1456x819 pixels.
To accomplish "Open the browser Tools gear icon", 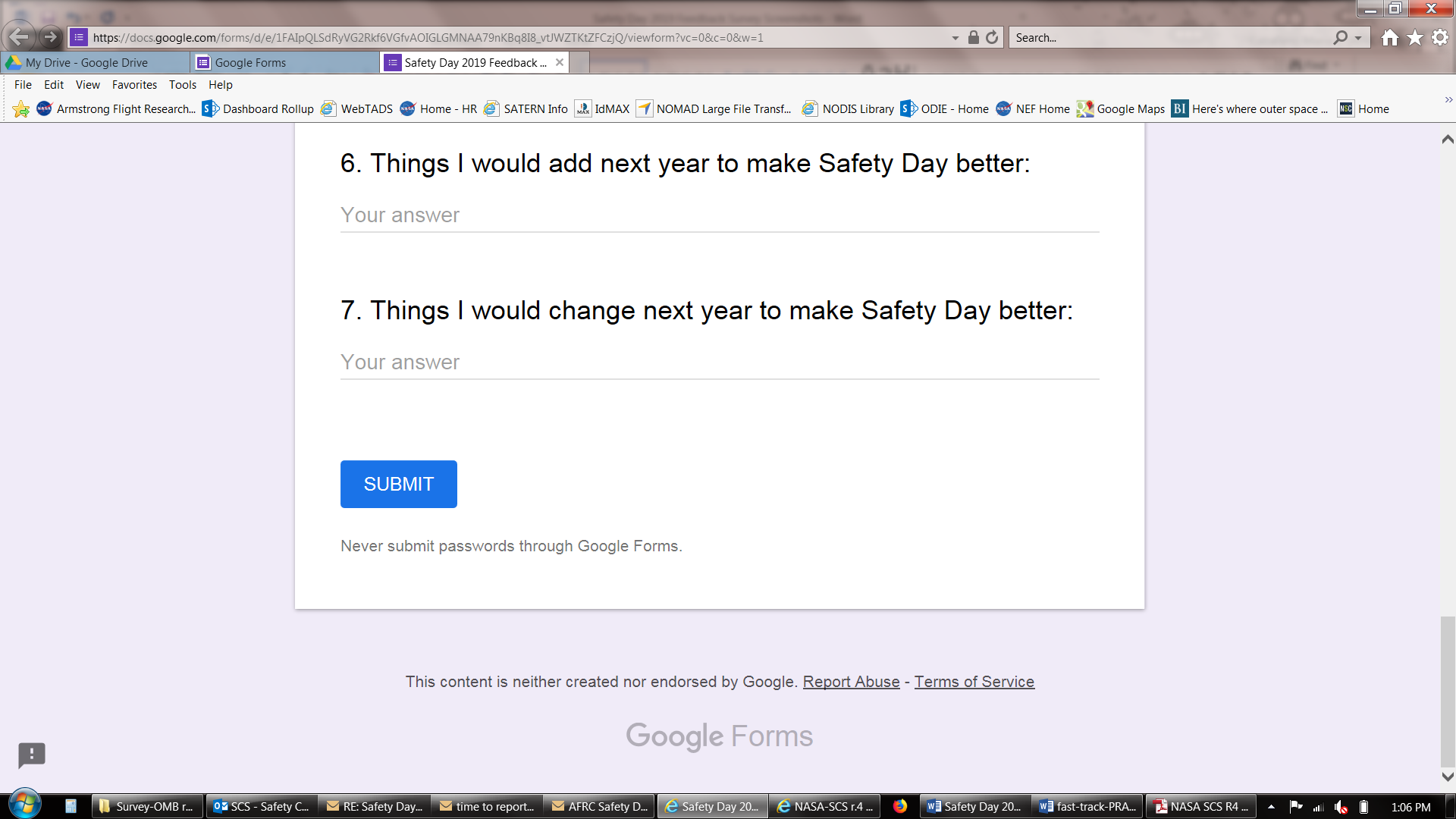I will coord(1440,37).
